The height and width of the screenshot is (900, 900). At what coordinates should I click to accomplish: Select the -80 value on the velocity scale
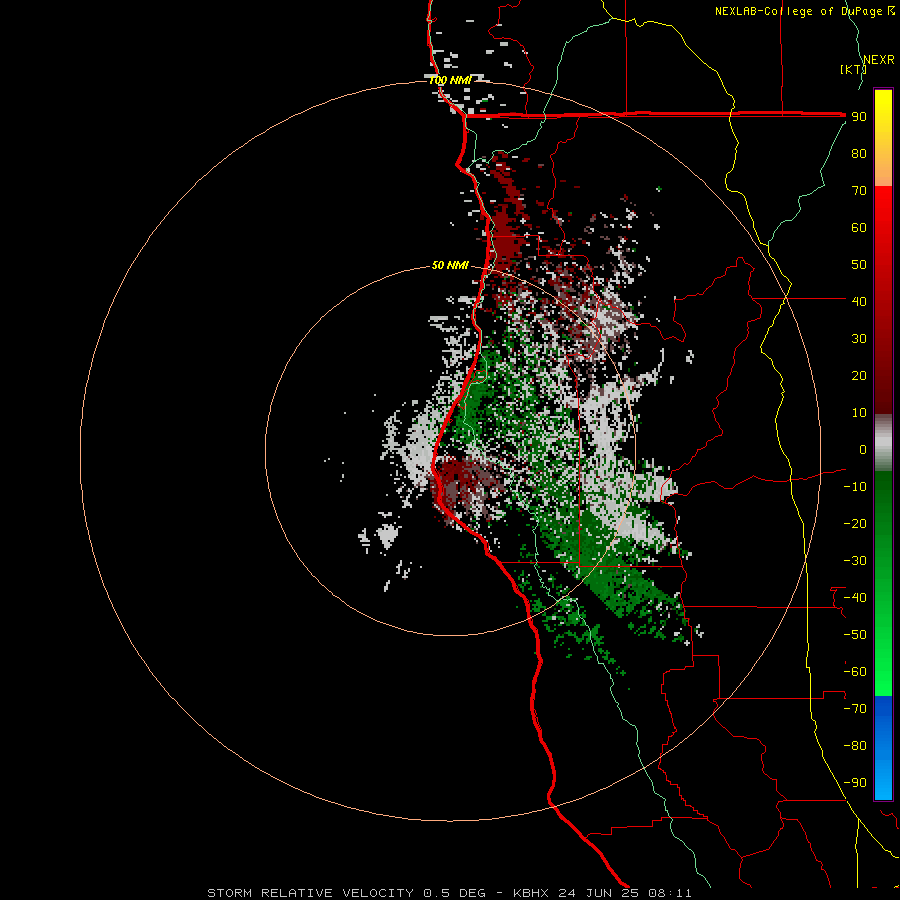click(x=855, y=746)
